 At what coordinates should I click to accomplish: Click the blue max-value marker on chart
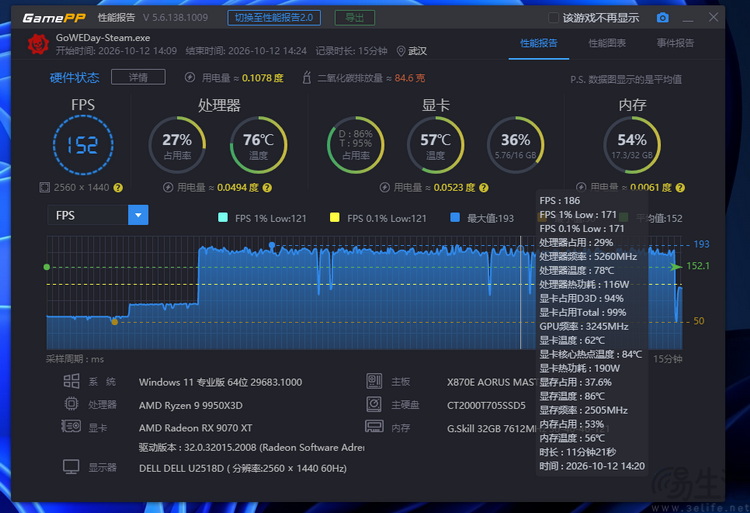click(x=272, y=245)
